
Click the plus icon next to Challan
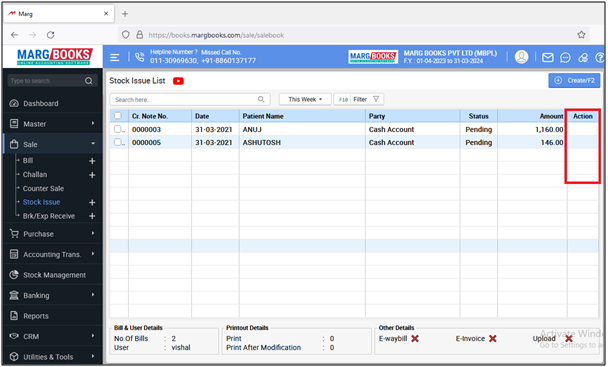click(92, 175)
